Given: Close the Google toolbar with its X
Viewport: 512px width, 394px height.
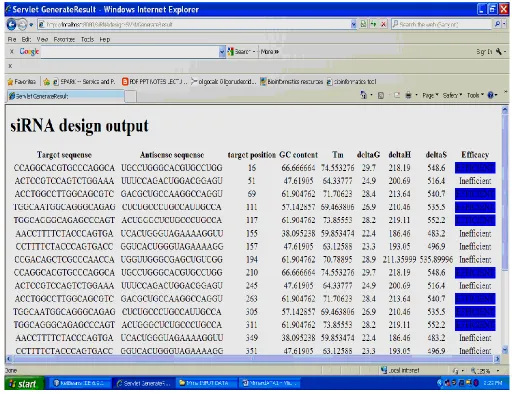Looking at the screenshot, I should pos(12,51).
